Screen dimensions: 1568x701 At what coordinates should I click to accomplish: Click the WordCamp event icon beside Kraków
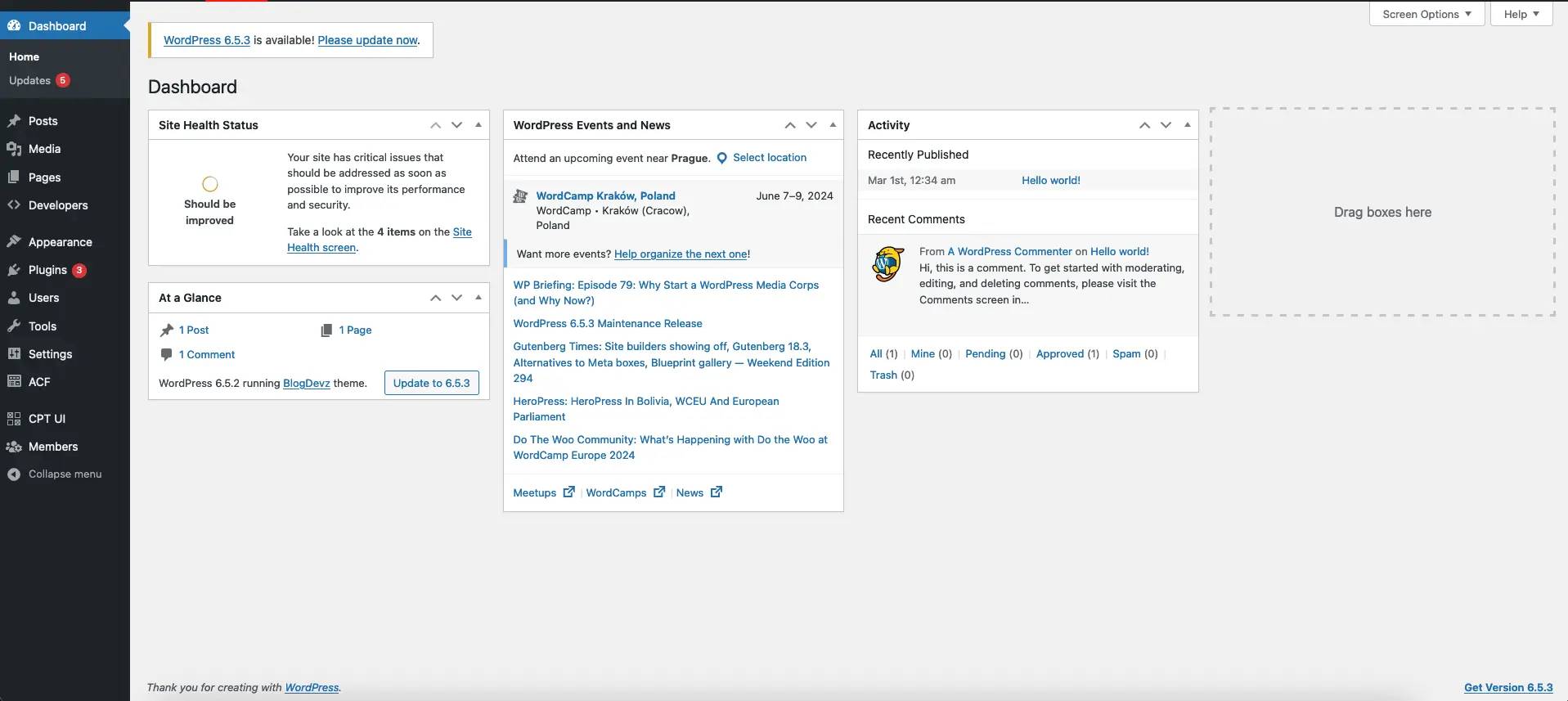520,196
